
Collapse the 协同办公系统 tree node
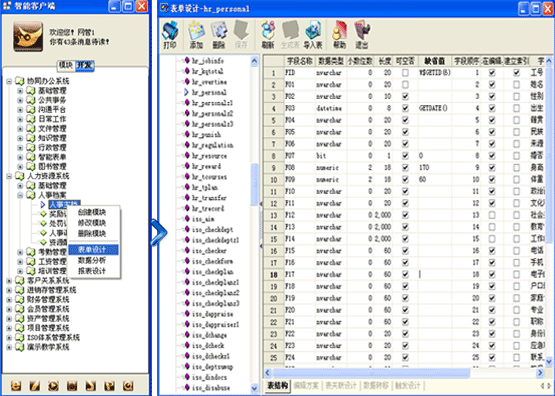pos(9,81)
